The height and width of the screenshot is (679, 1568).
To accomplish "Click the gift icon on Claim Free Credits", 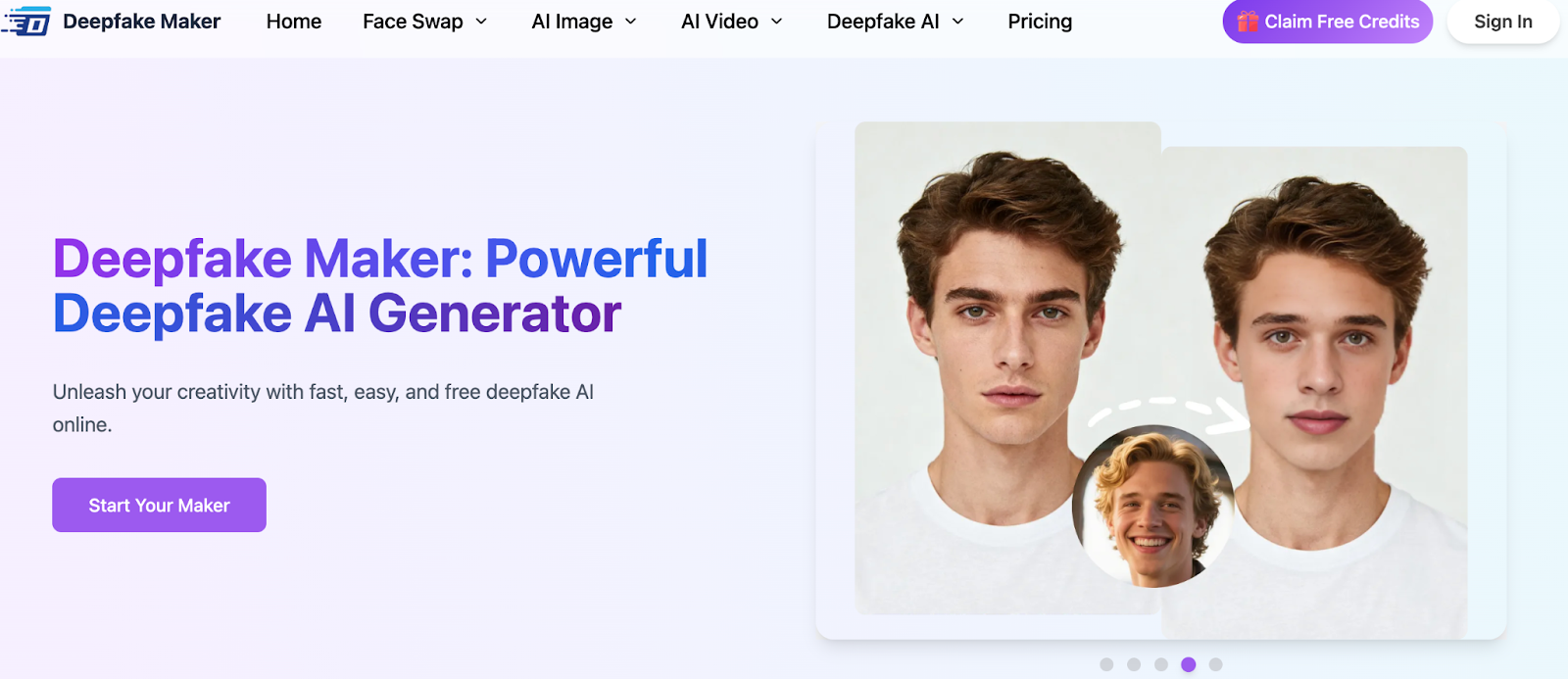I will (1247, 22).
